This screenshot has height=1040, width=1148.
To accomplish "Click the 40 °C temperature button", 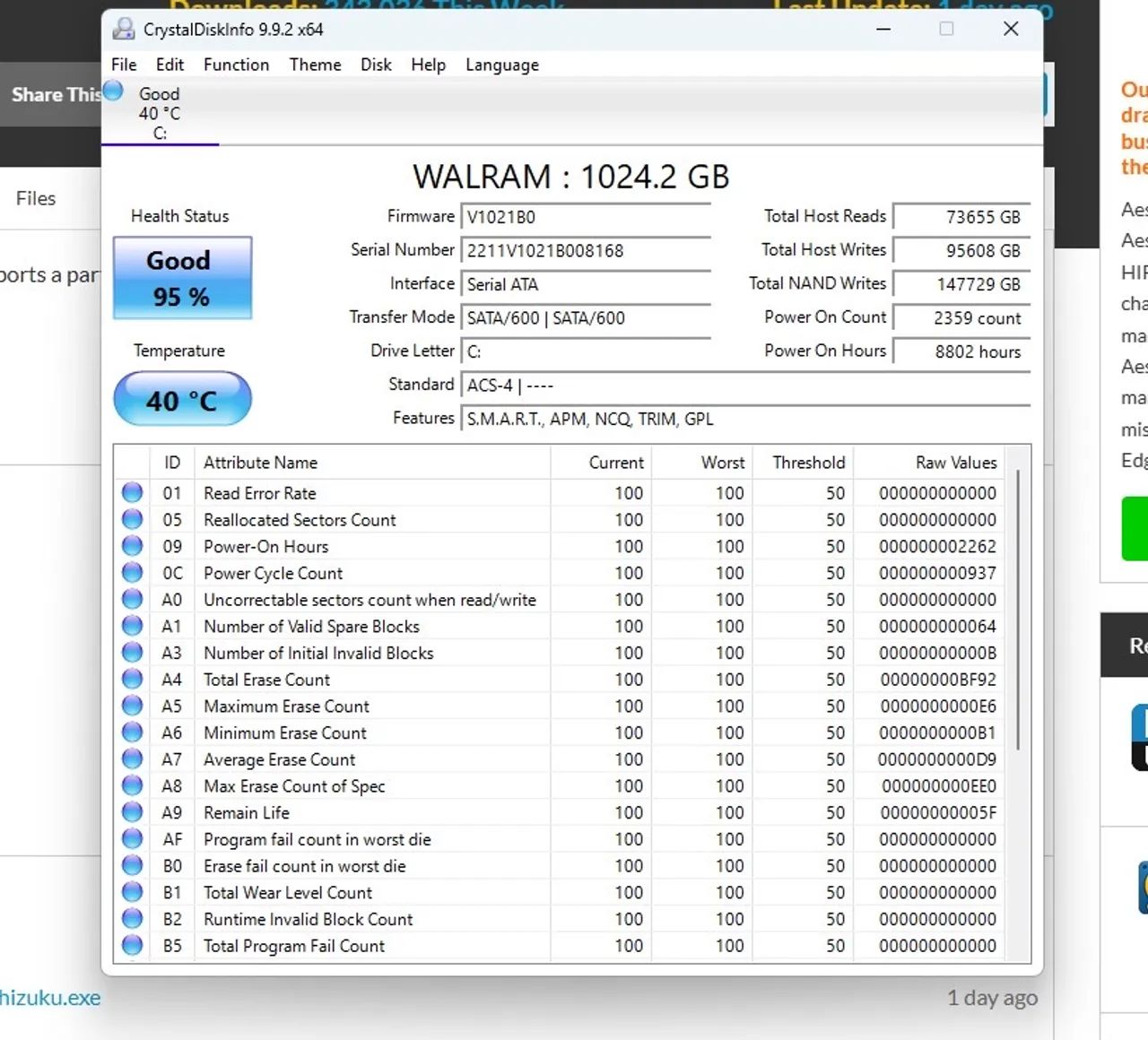I will (182, 399).
